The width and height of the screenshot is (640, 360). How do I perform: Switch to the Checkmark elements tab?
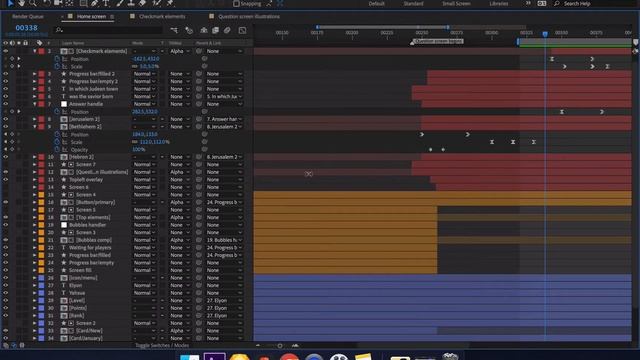[162, 16]
